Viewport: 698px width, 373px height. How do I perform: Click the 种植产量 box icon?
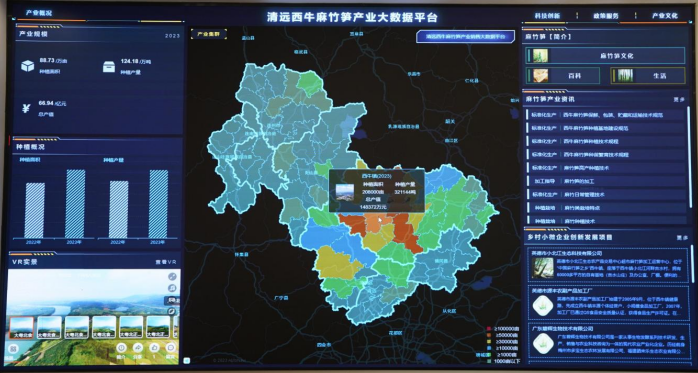coord(109,67)
